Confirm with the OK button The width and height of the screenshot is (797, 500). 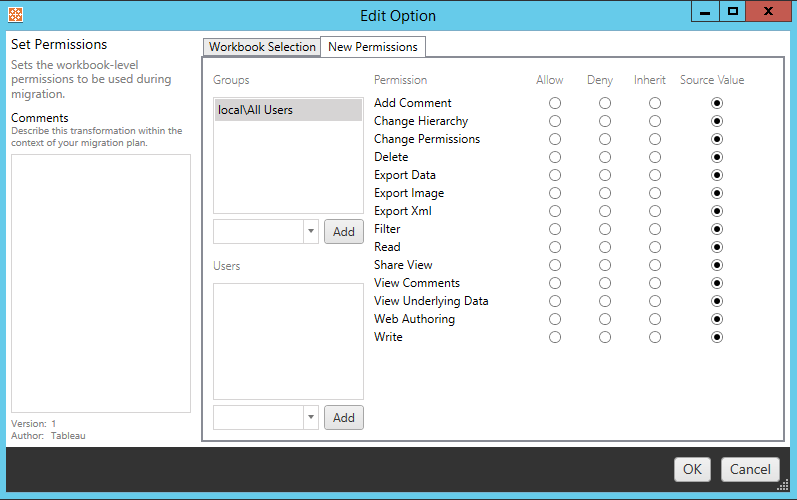[x=692, y=469]
